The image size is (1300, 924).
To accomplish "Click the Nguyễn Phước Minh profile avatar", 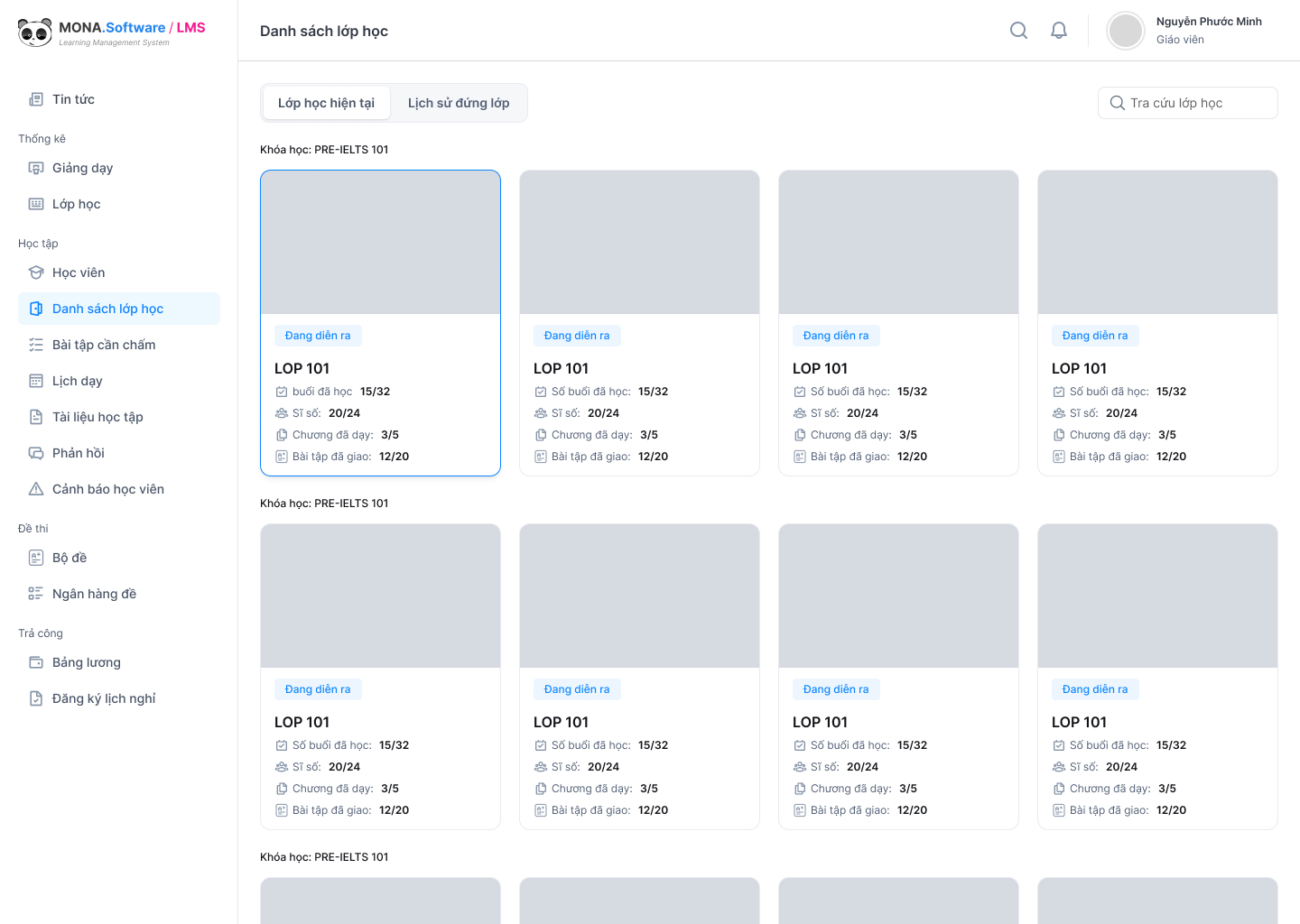I will [x=1126, y=31].
